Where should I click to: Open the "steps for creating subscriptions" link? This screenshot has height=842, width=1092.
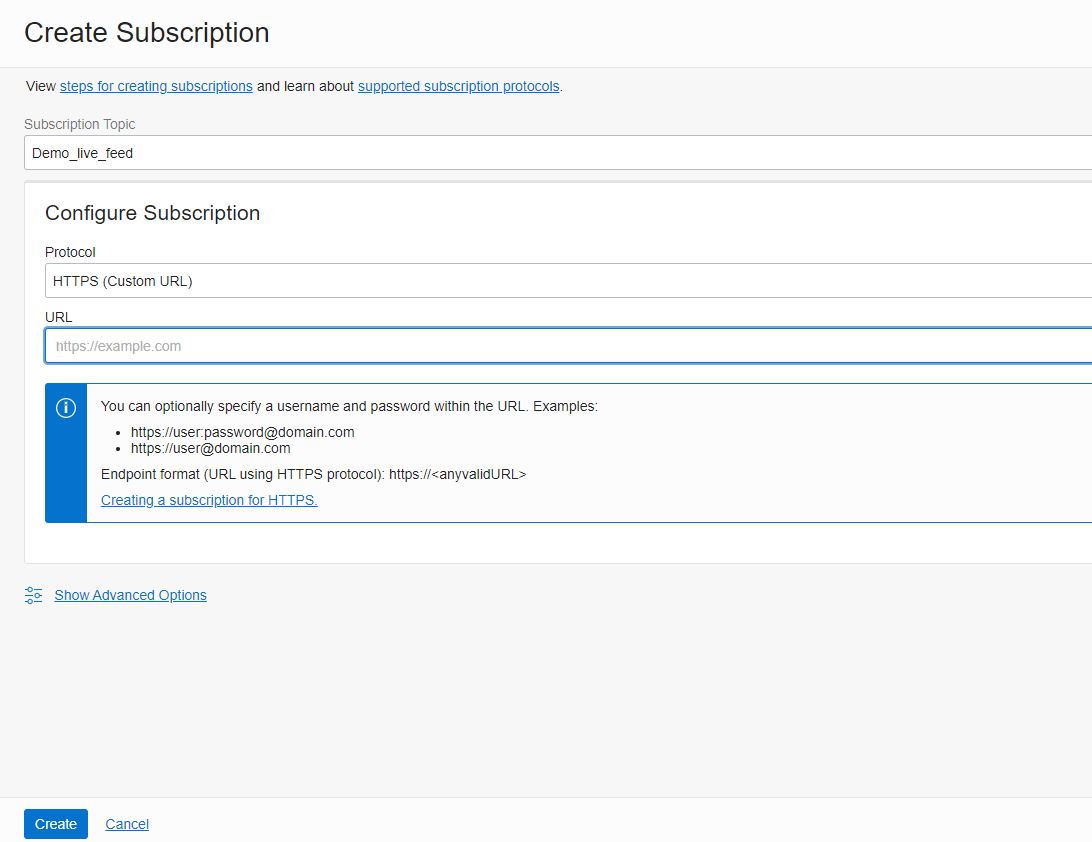pos(156,86)
